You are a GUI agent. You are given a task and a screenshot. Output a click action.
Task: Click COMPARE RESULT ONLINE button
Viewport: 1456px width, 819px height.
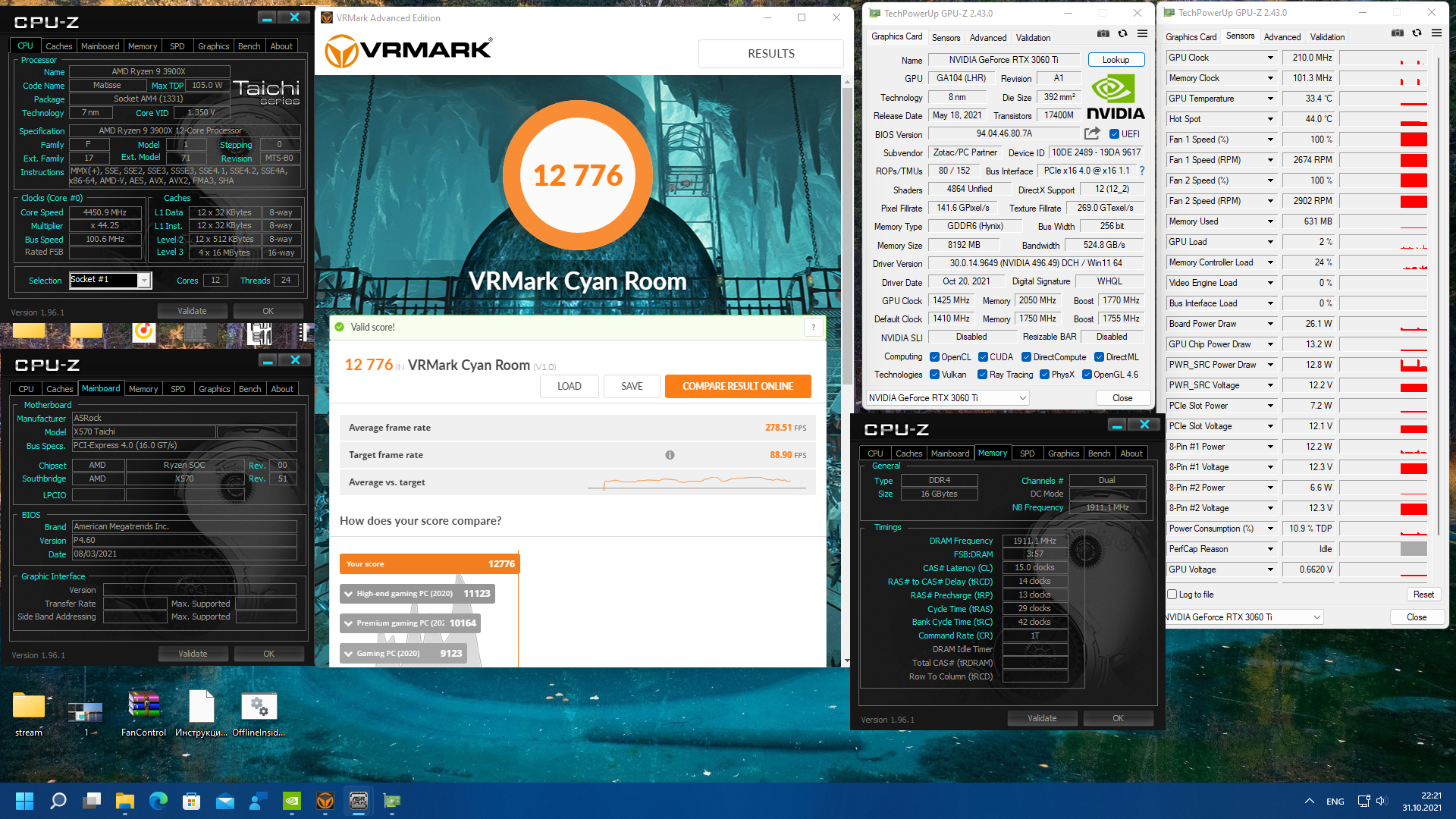[738, 386]
